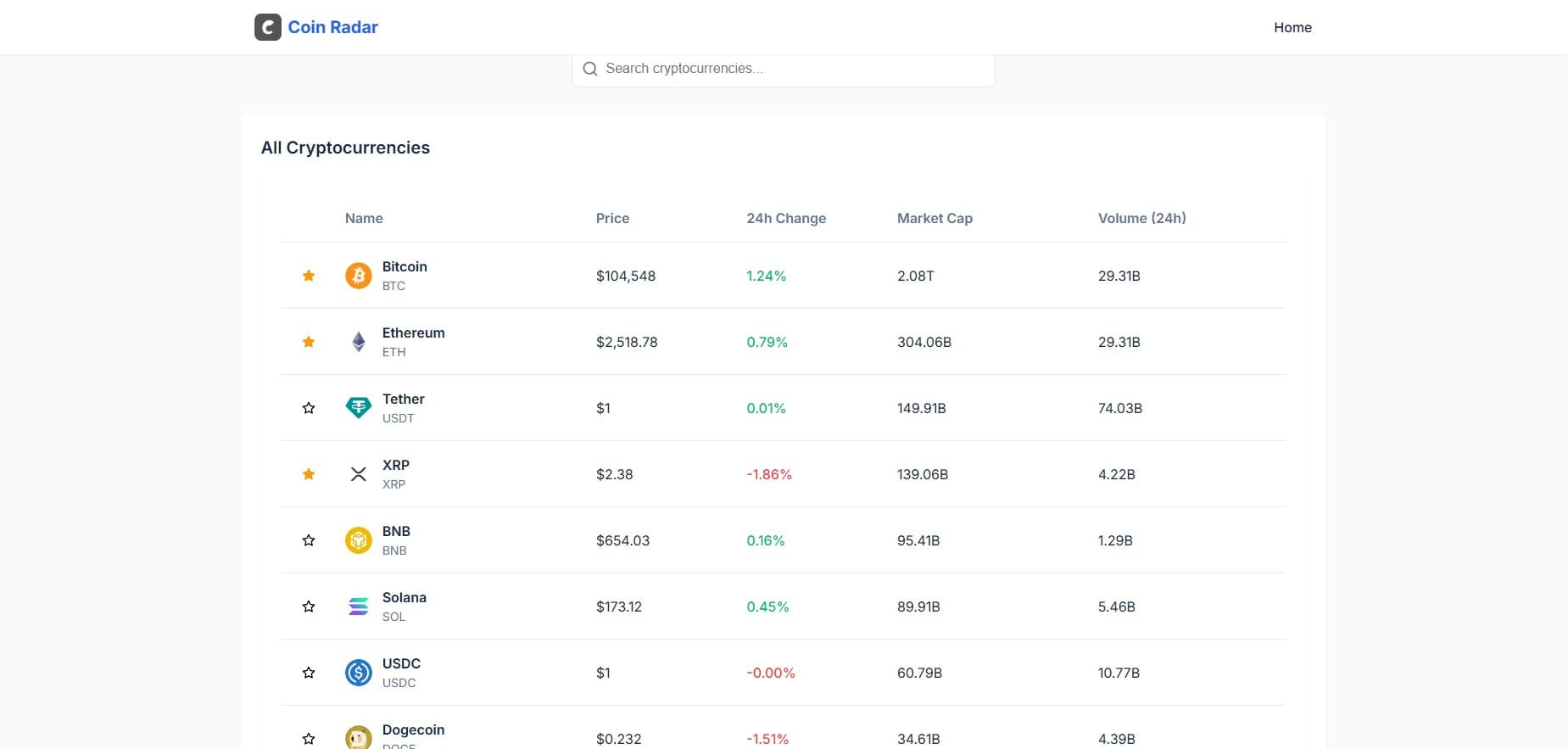1568x749 pixels.
Task: Sort by Market Cap column header
Action: (x=935, y=218)
